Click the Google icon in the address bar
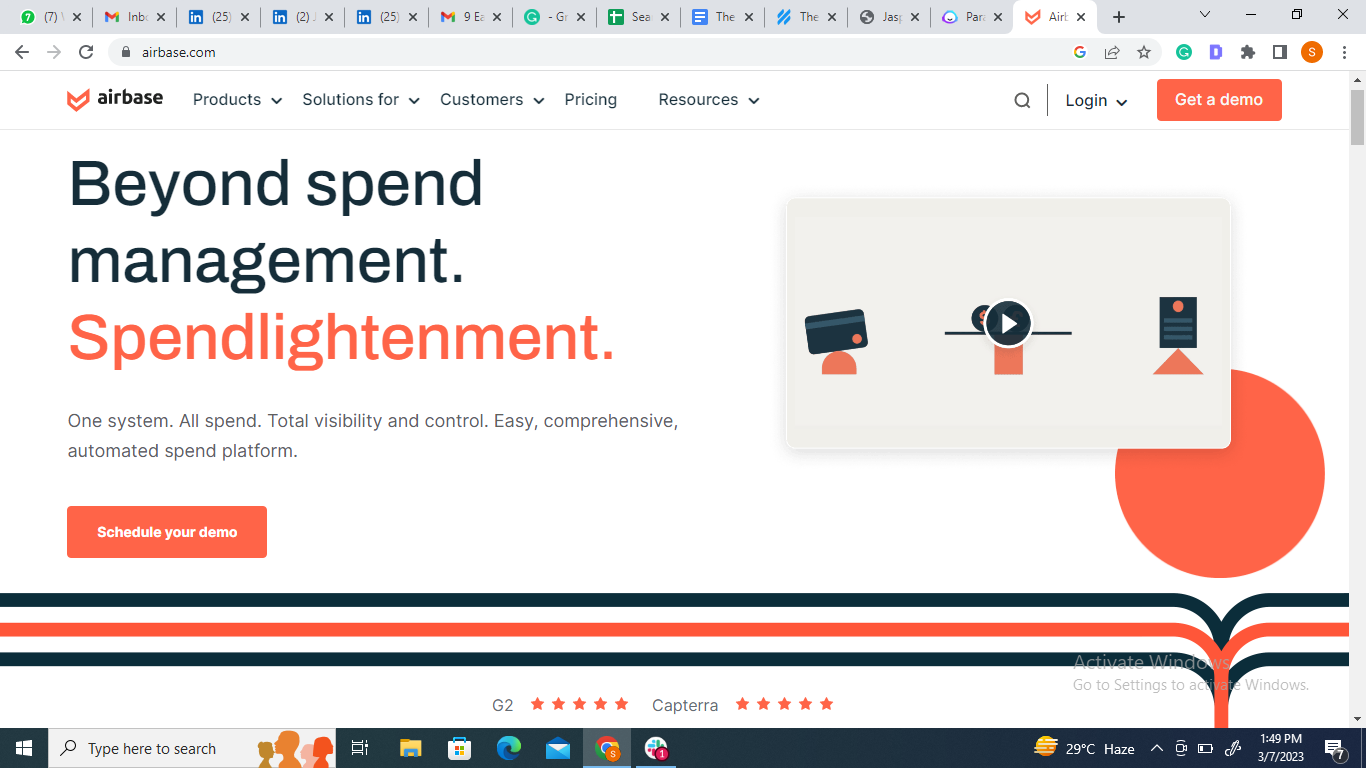This screenshot has width=1366, height=768. (1080, 52)
